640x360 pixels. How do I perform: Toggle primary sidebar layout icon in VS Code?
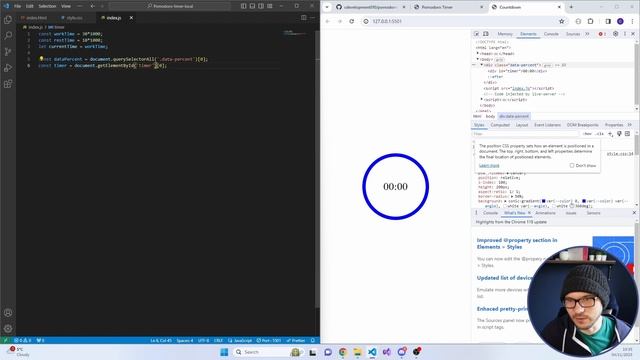coord(244,6)
